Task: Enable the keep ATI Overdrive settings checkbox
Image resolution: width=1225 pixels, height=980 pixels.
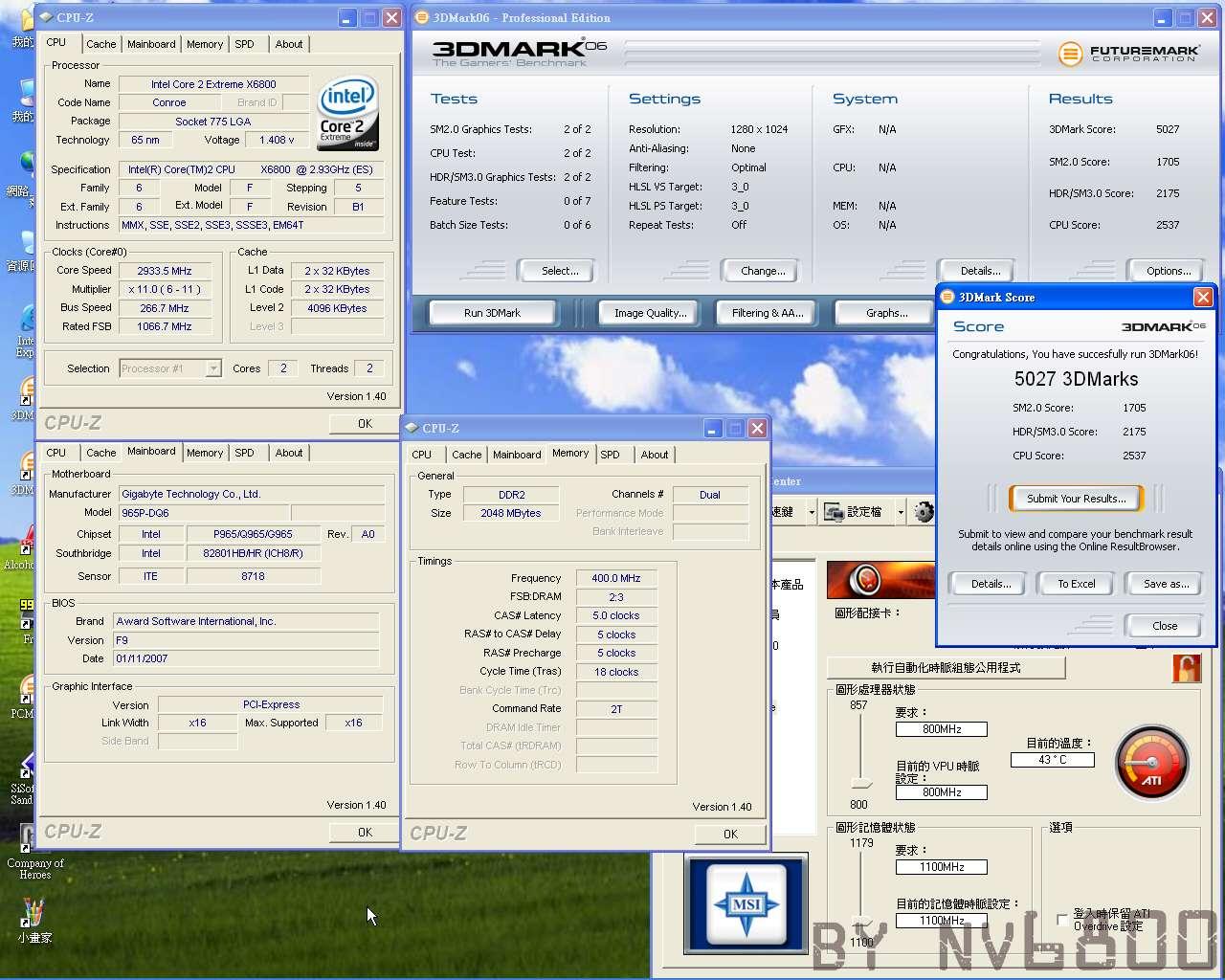Action: pyautogui.click(x=1061, y=919)
